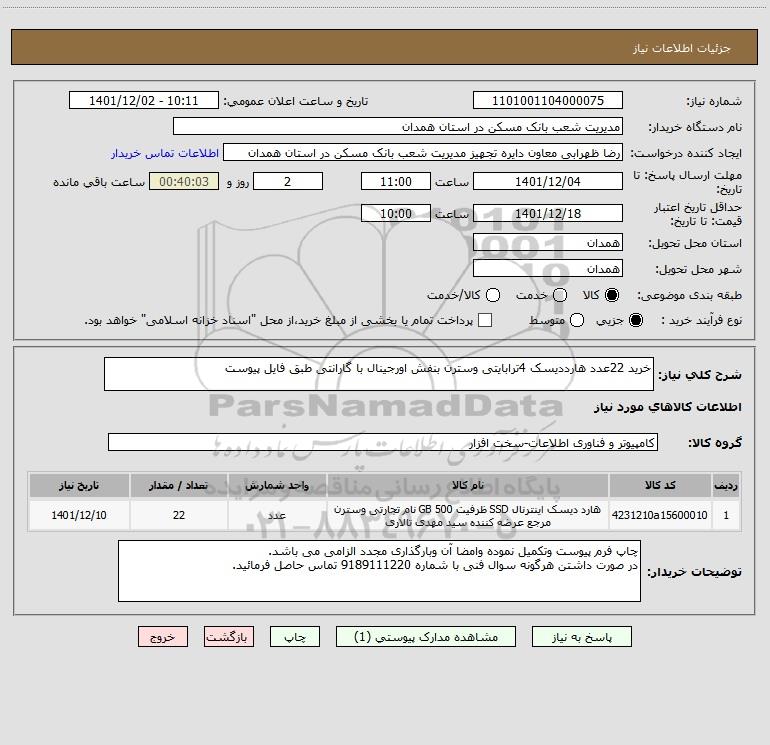Select the جزیی purchase type radio
The width and height of the screenshot is (770, 745).
pyautogui.click(x=635, y=320)
